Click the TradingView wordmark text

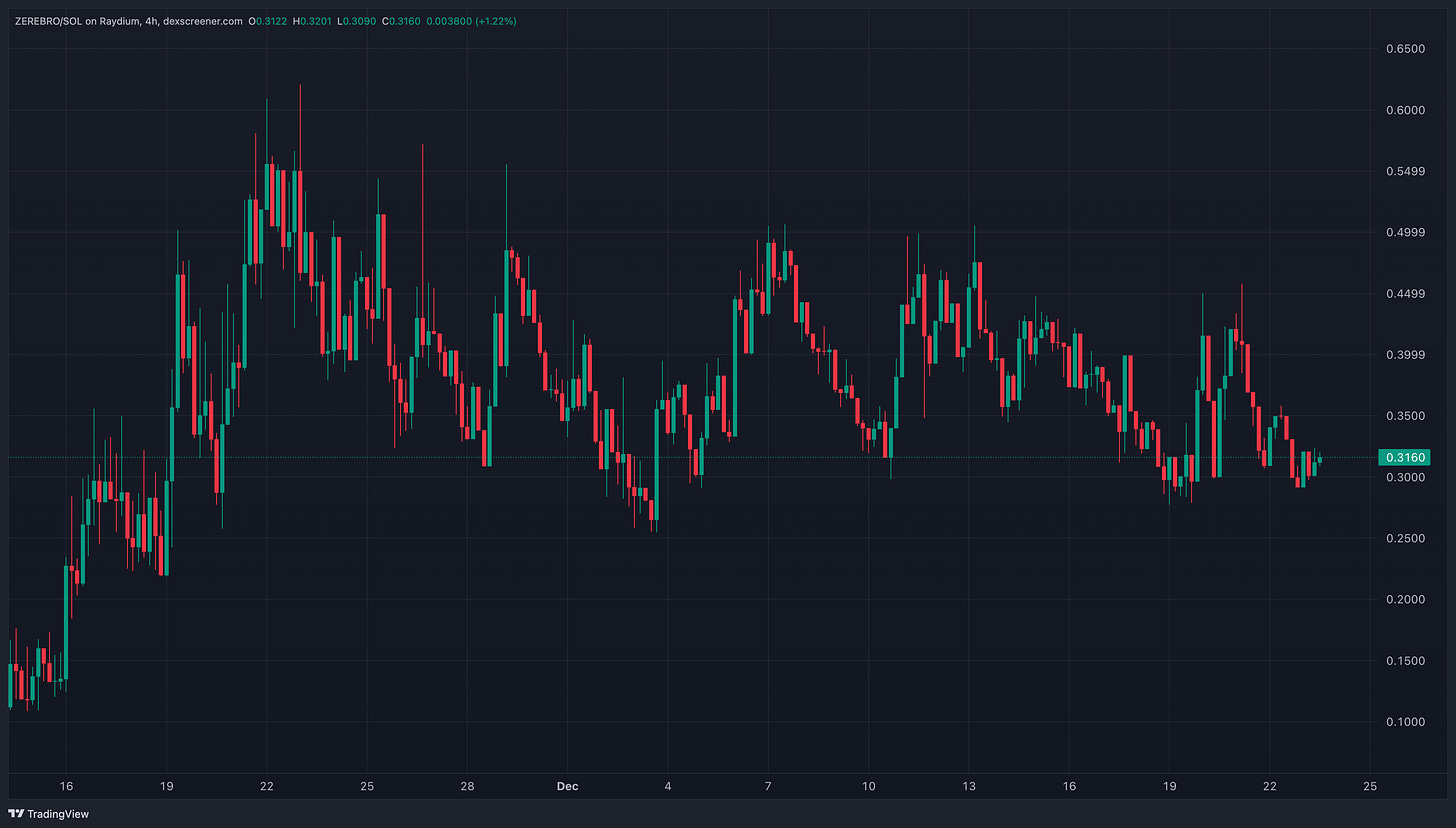click(60, 814)
